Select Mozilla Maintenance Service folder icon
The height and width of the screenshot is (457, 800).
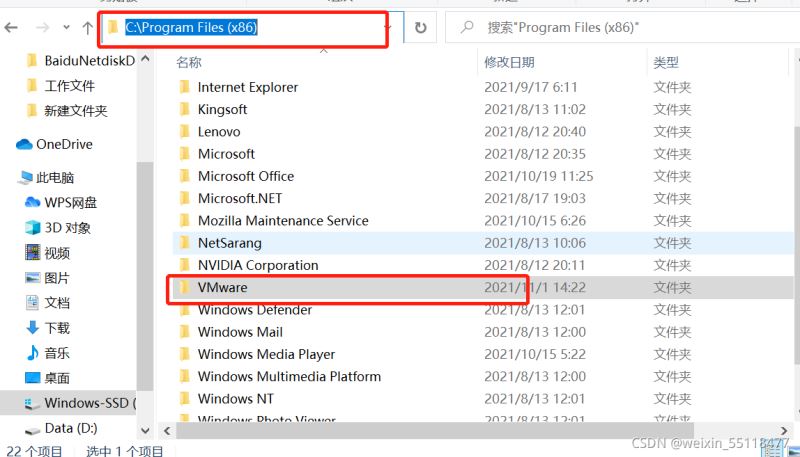click(185, 221)
